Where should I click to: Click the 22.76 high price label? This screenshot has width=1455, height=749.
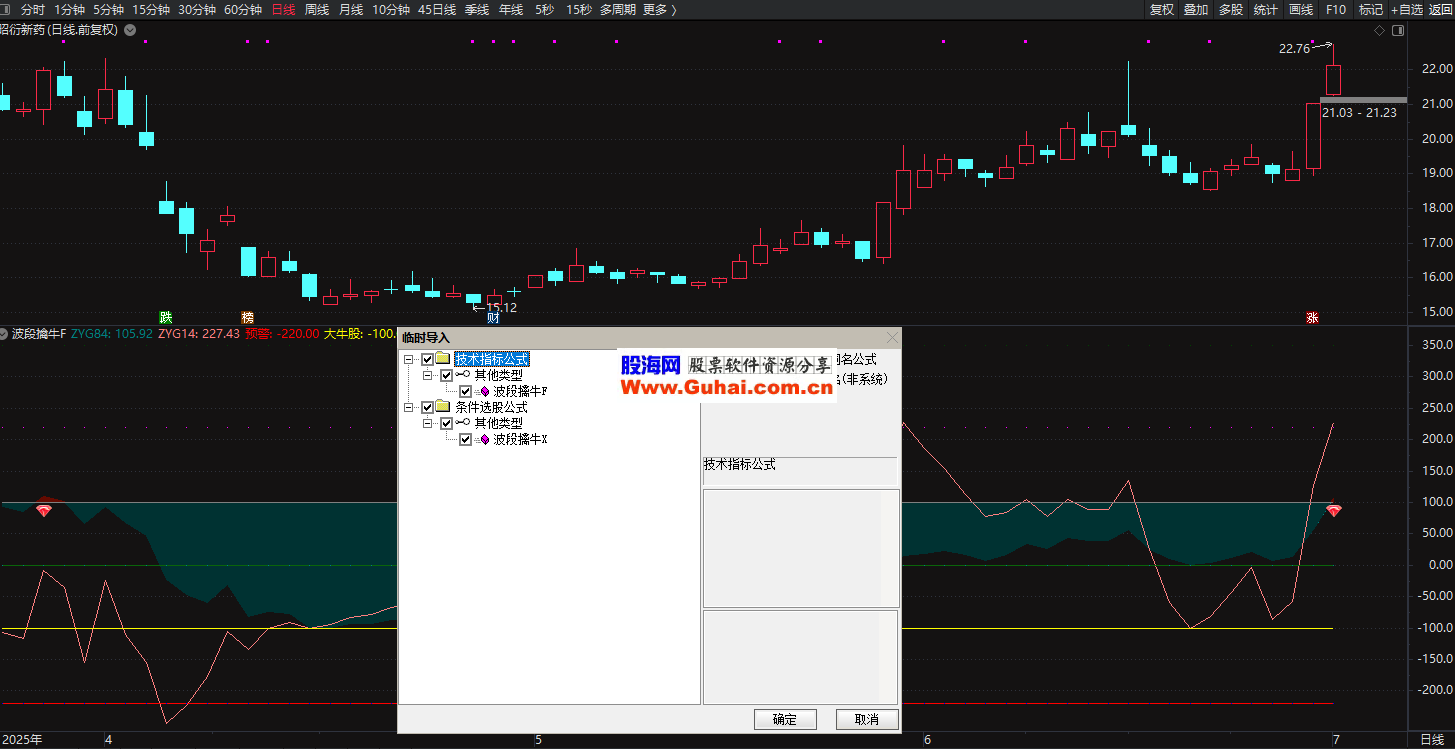[x=1294, y=48]
